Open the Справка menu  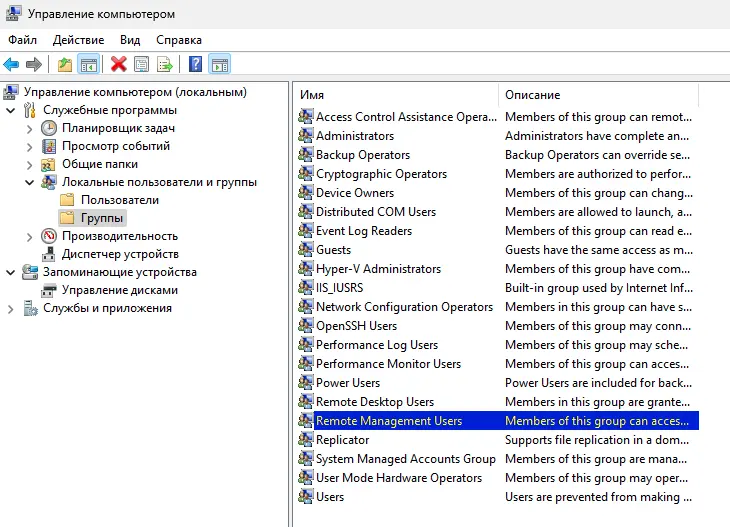[179, 40]
